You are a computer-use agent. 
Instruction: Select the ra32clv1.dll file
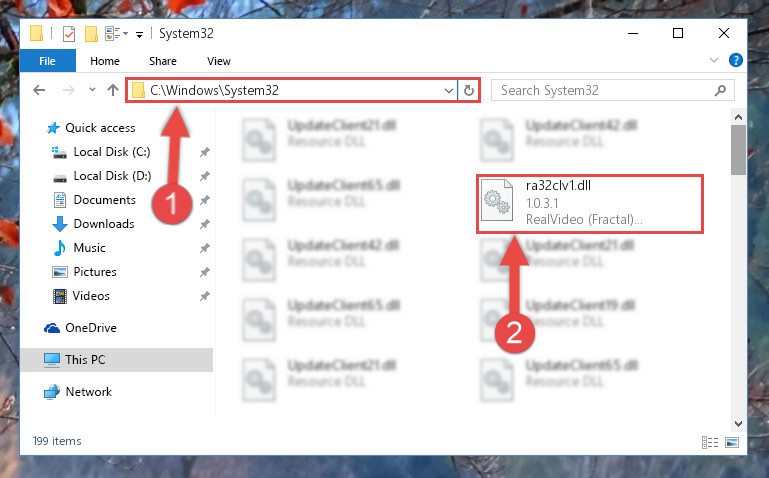(x=590, y=203)
